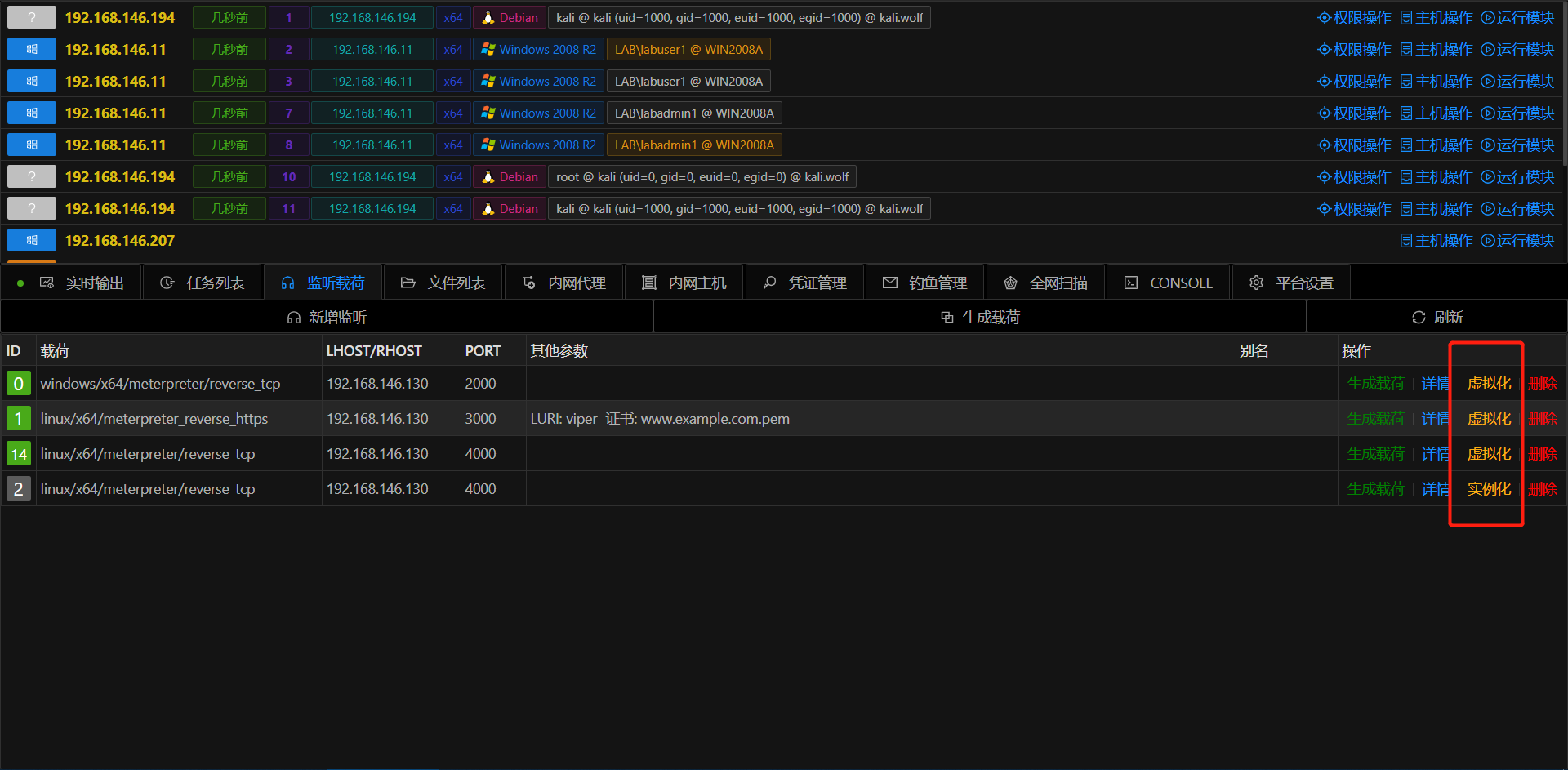Click LAB\labadmin1 @ WIN2008A tag on session 8
The height and width of the screenshot is (770, 1568).
pos(694,145)
